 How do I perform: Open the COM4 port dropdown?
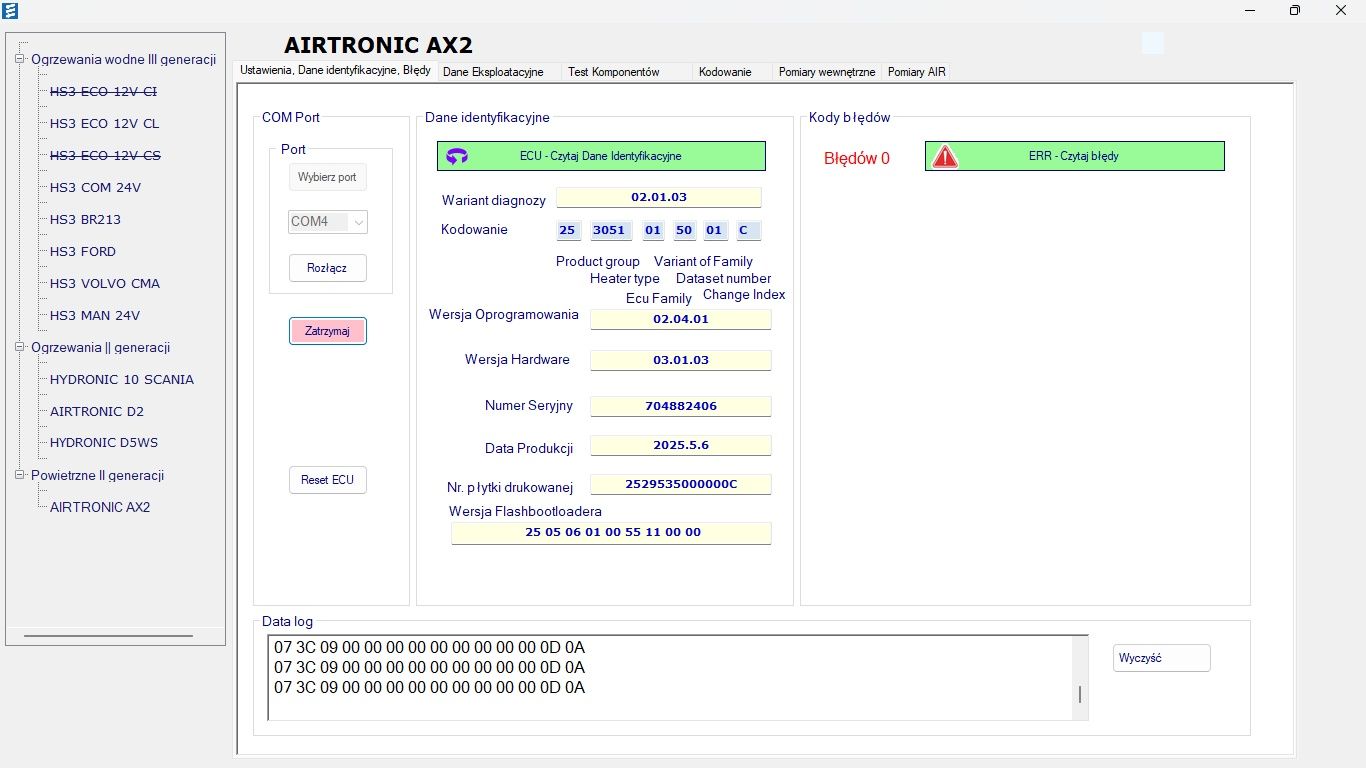[x=358, y=222]
